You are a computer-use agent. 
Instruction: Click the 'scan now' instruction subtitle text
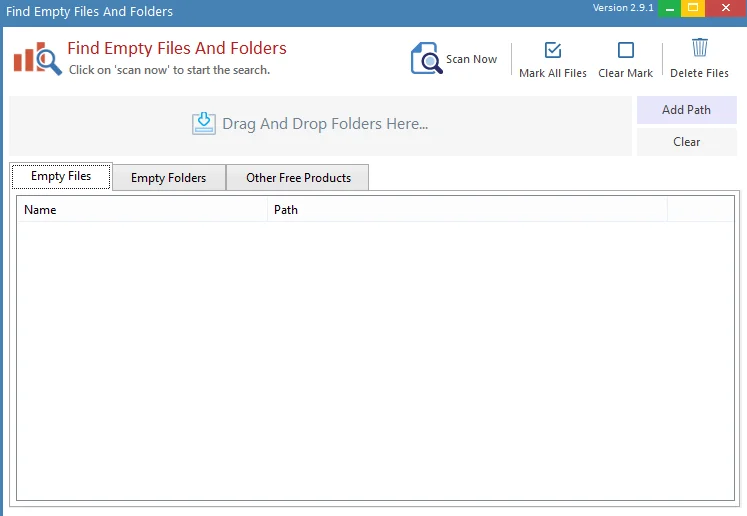169,70
